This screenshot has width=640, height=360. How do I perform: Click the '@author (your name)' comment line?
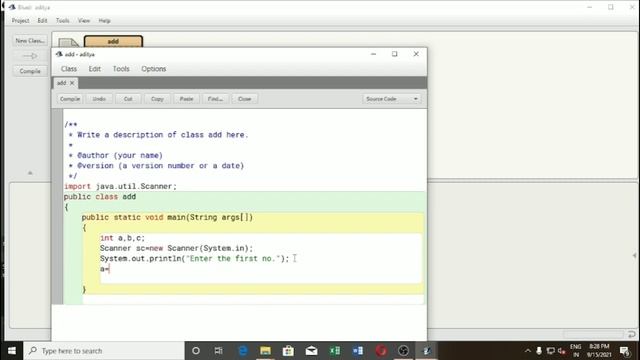click(x=116, y=155)
